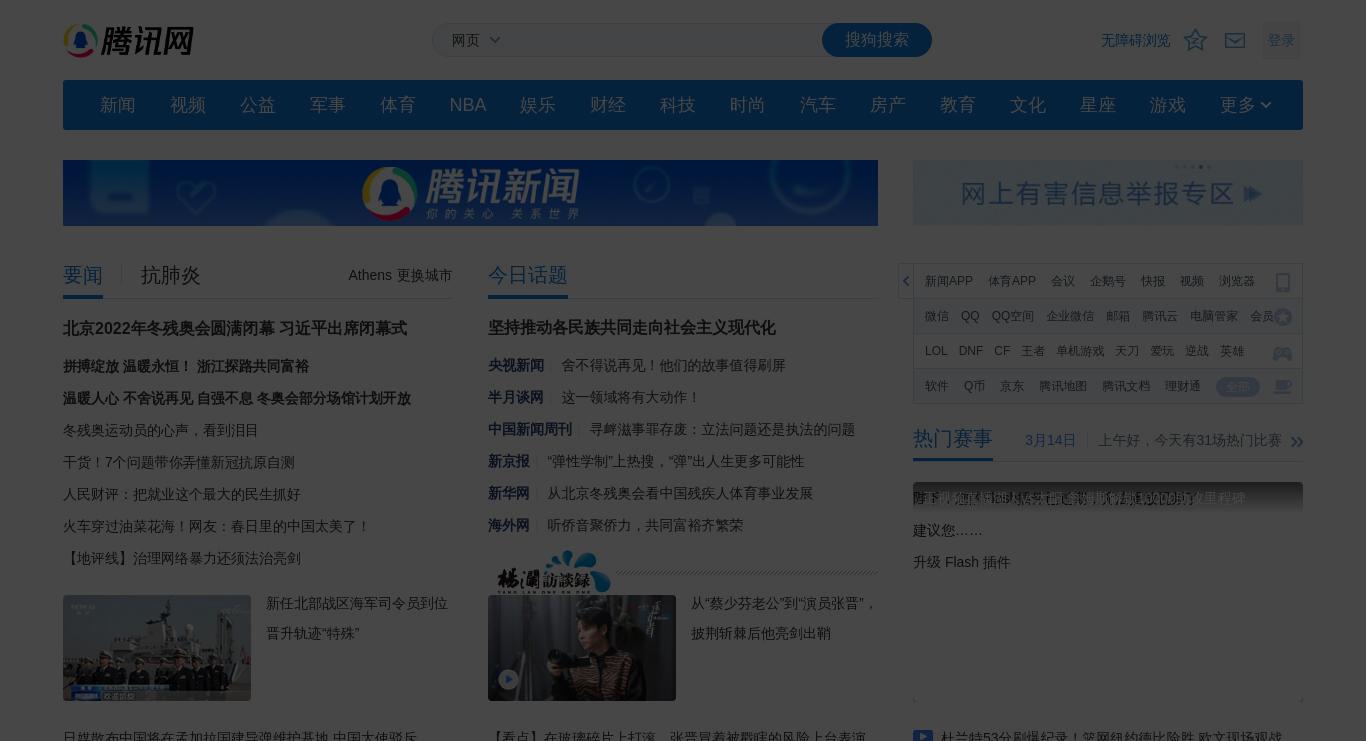Click the 腾讯新闻 banner

pyautogui.click(x=470, y=193)
